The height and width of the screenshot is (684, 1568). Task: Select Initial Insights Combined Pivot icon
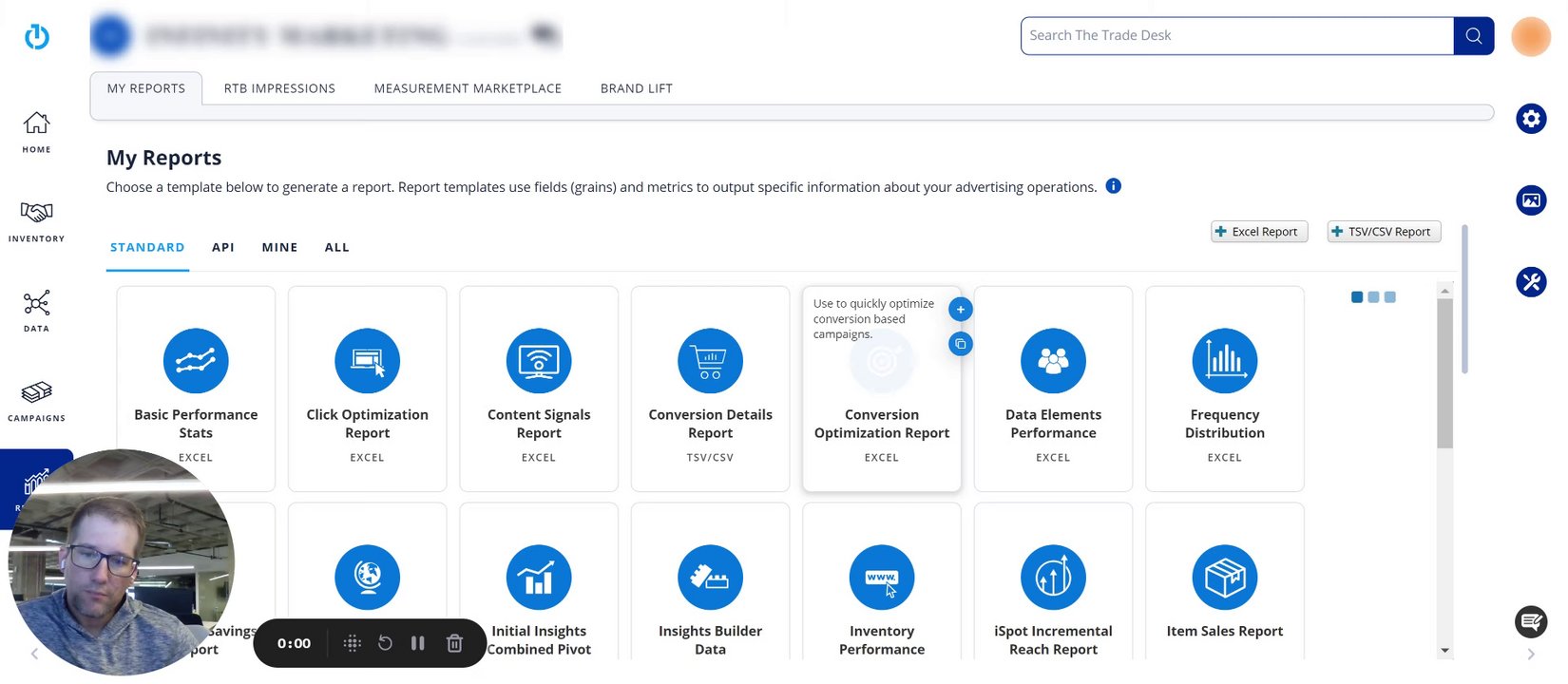[x=539, y=578]
